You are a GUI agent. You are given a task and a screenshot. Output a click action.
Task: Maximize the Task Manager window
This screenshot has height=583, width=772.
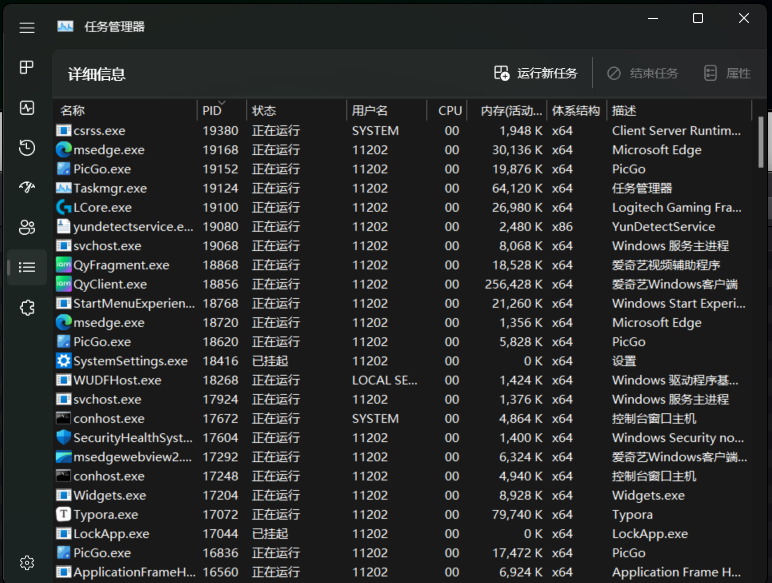click(698, 18)
